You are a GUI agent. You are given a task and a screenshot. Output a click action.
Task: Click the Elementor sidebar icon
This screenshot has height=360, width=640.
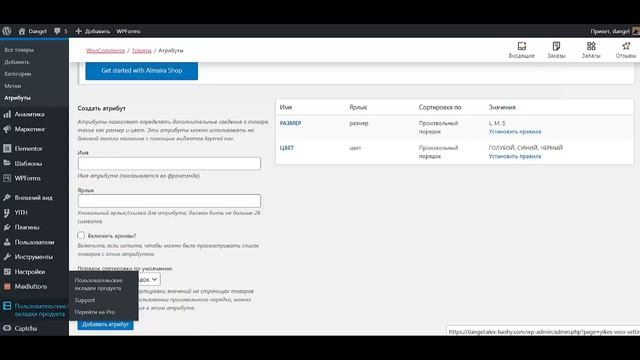[x=7, y=149]
